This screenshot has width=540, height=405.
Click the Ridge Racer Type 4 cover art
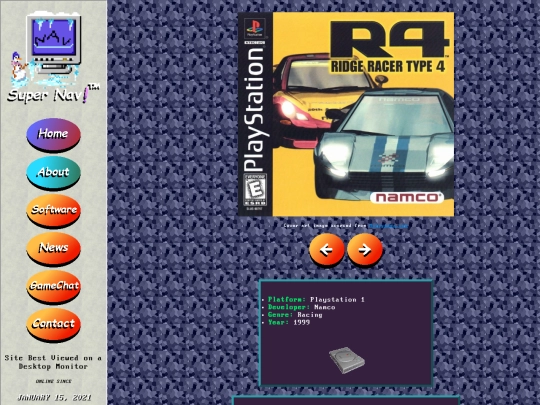point(346,114)
